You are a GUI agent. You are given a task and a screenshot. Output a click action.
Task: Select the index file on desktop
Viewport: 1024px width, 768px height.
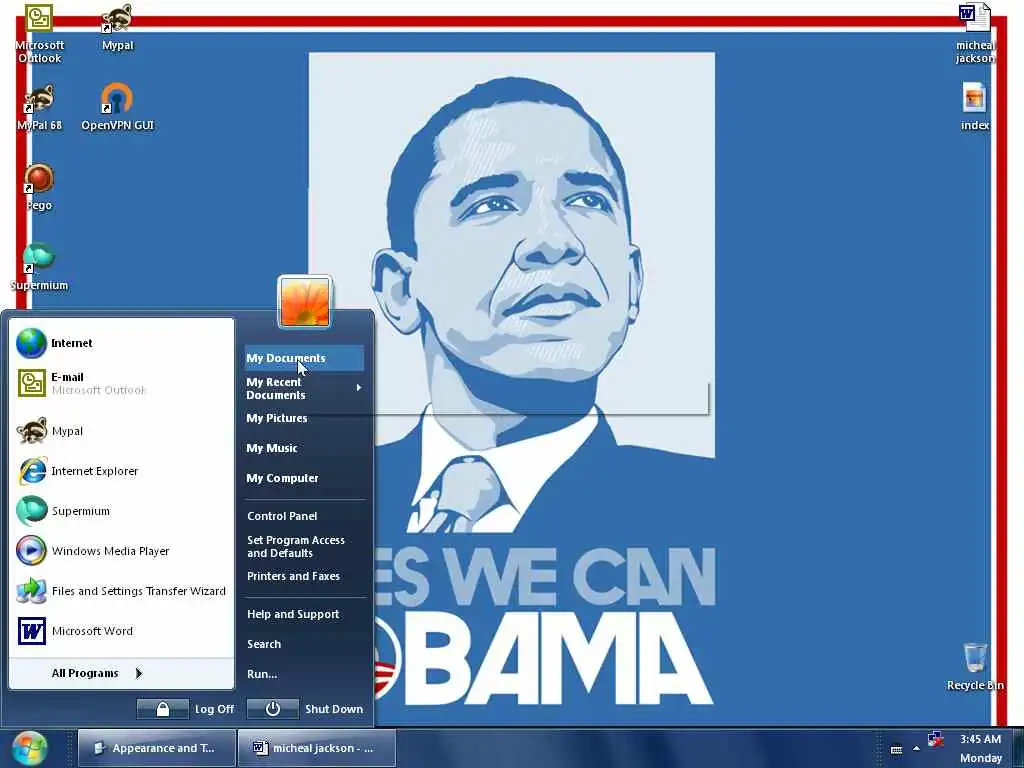(975, 106)
